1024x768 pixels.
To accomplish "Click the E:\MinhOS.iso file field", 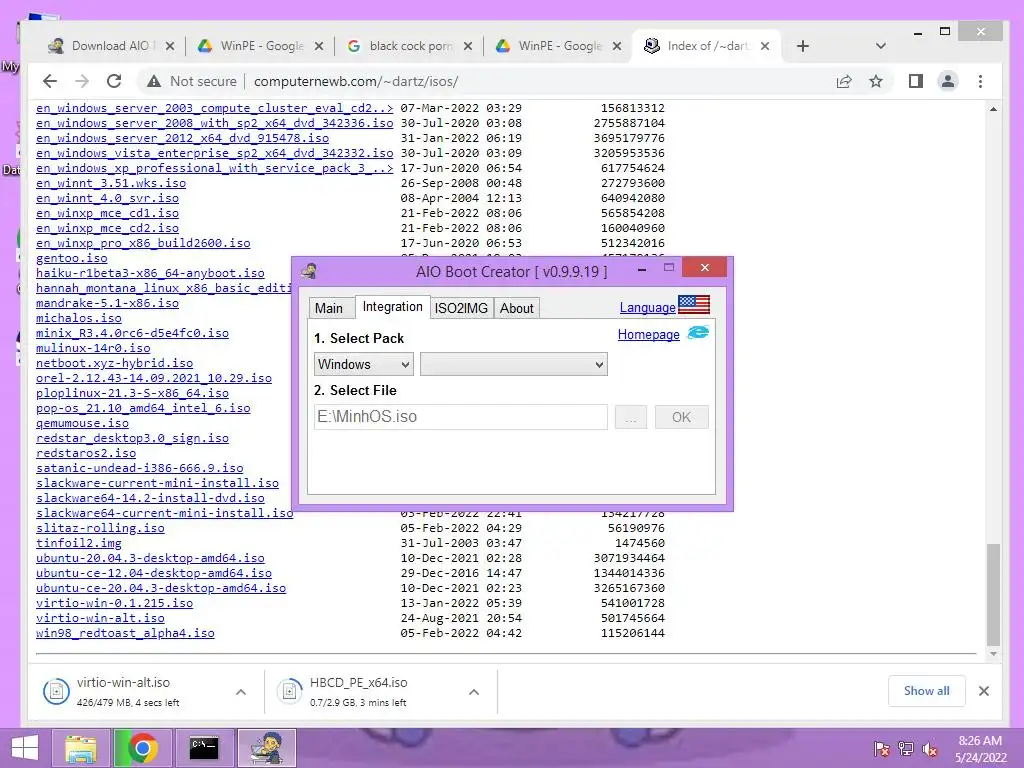I will click(x=461, y=417).
